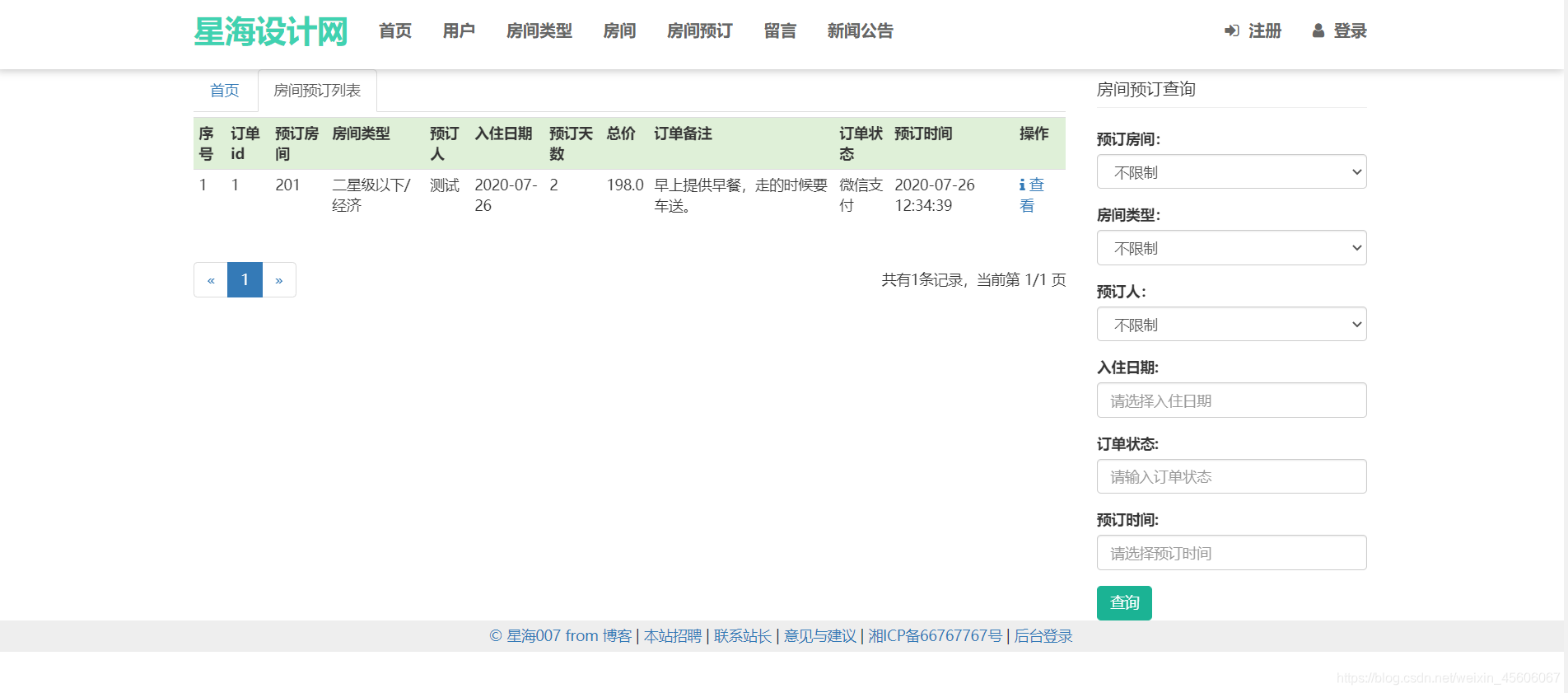
Task: Go to previous page with «
Action: tap(211, 280)
